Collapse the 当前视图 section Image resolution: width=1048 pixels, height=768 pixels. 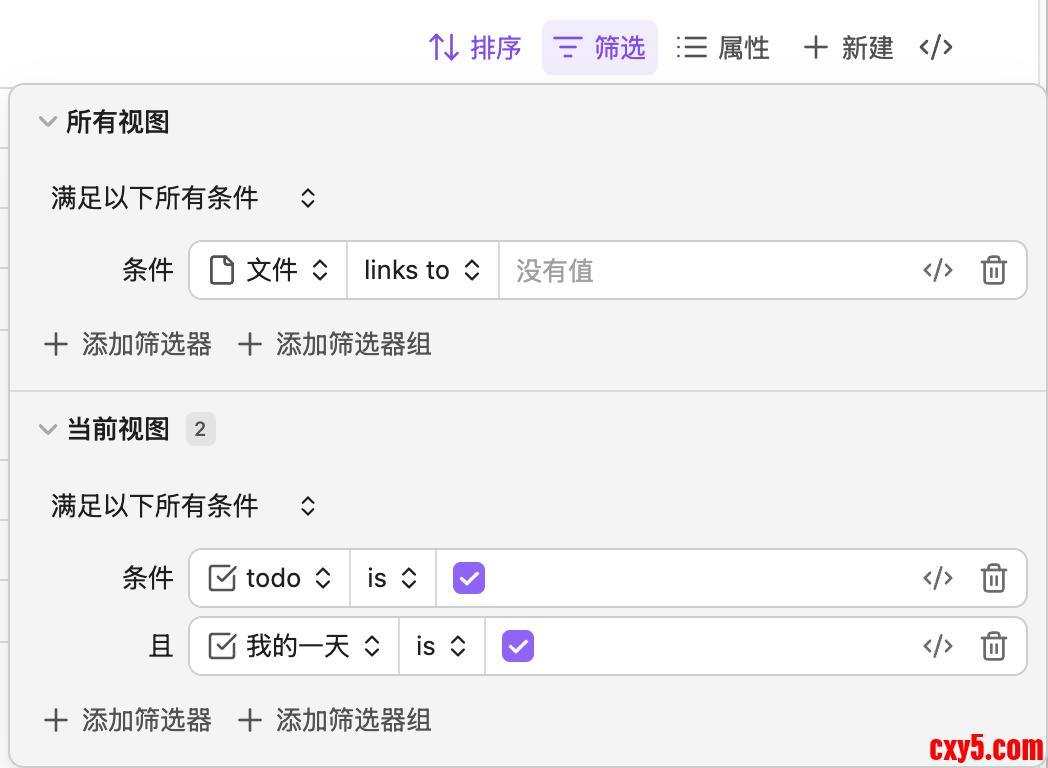pyautogui.click(x=47, y=430)
